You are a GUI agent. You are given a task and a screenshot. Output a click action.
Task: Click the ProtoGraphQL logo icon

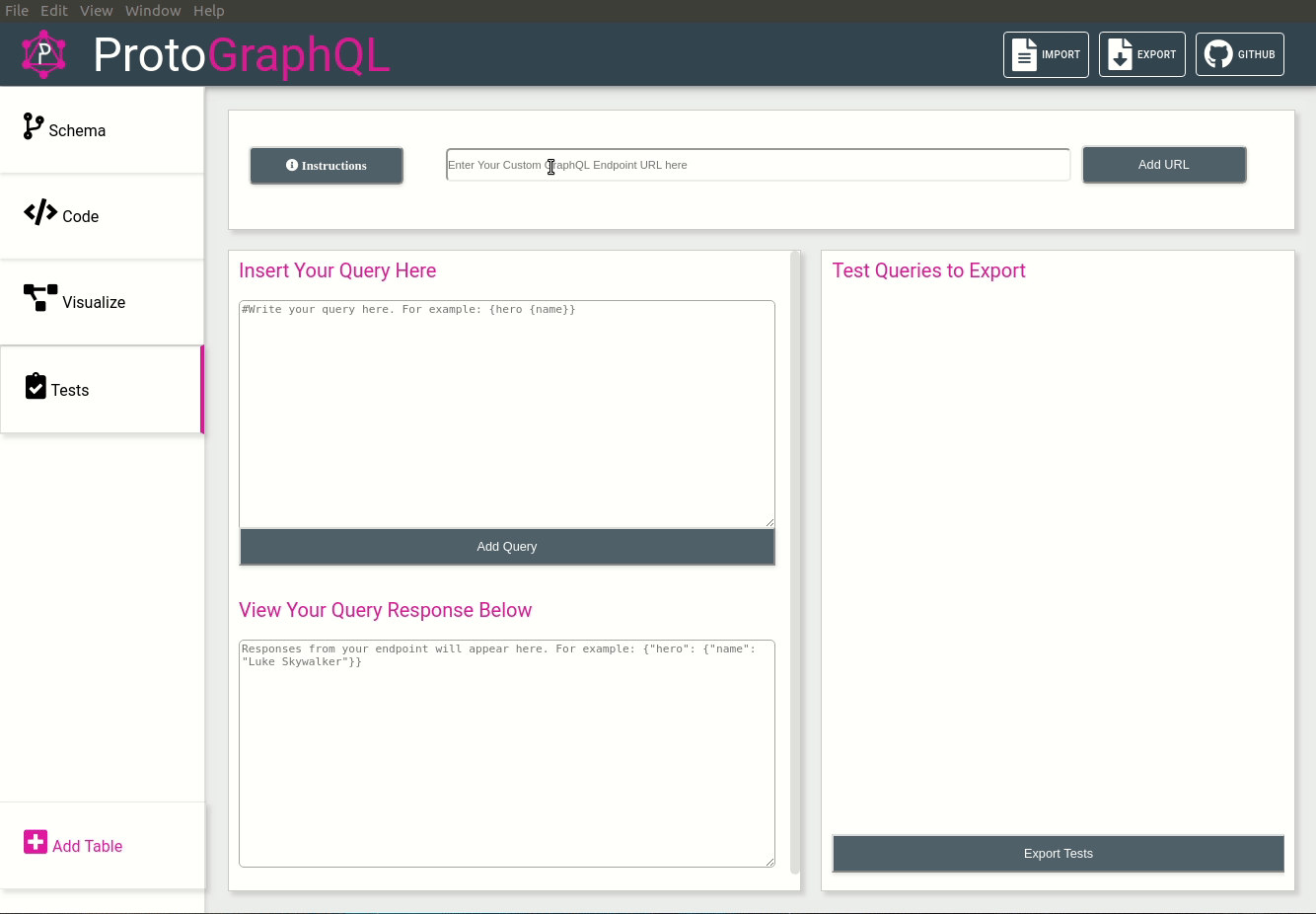pyautogui.click(x=43, y=54)
